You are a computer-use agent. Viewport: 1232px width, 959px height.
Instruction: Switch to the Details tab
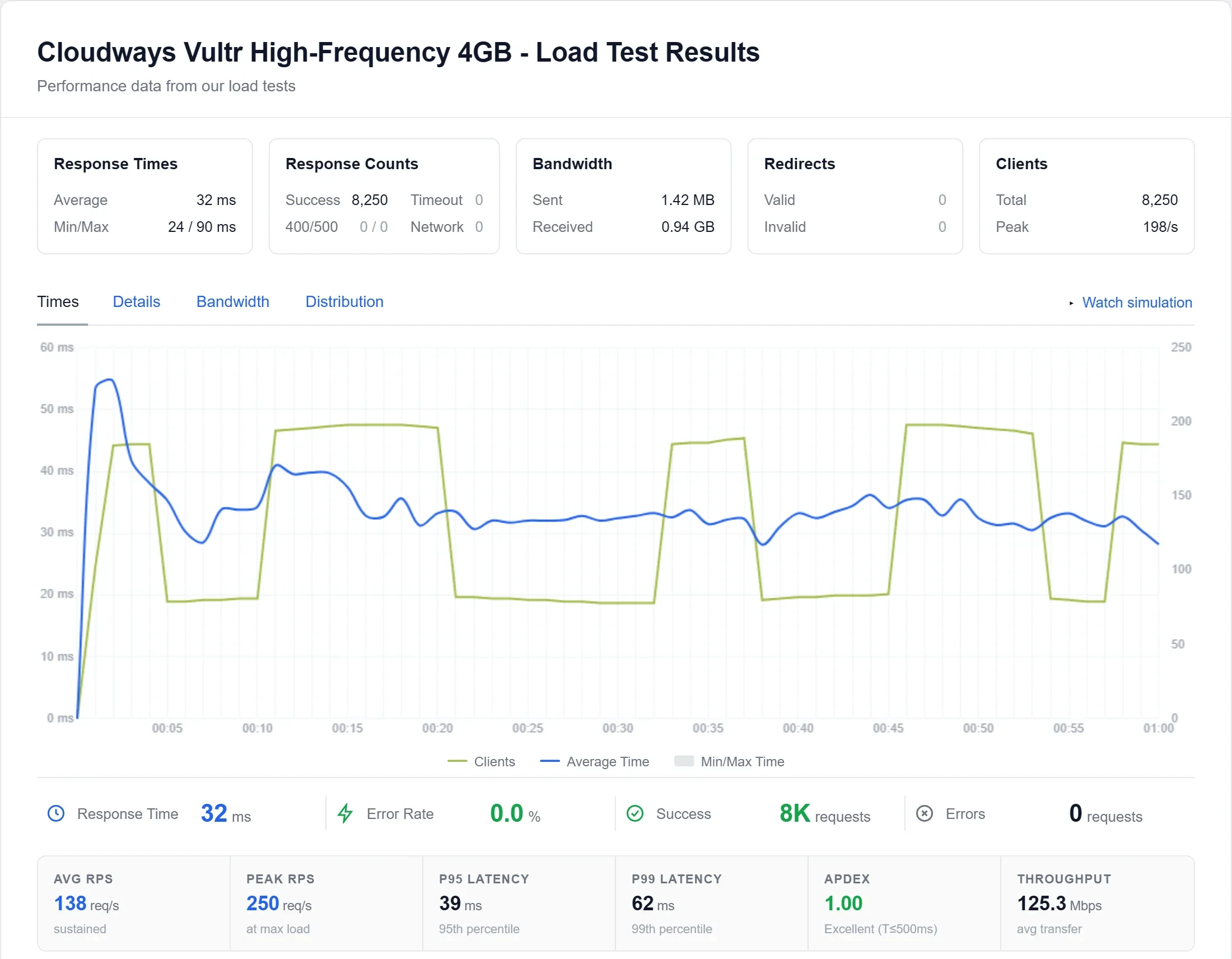(x=137, y=302)
